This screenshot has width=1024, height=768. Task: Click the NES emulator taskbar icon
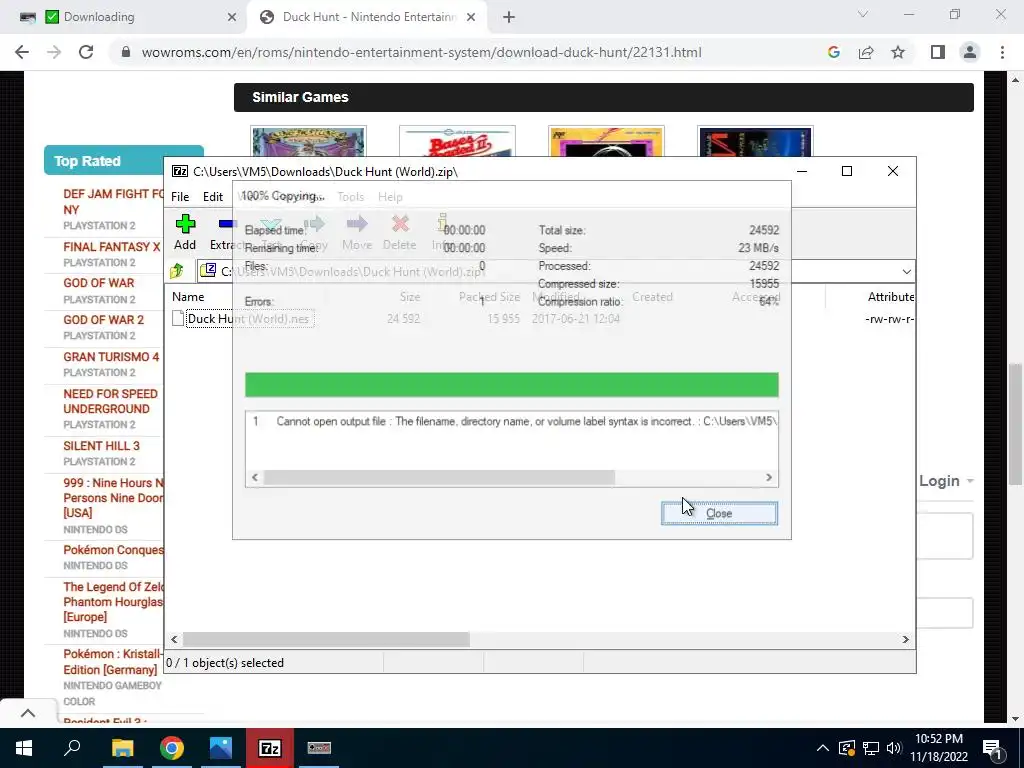(319, 748)
